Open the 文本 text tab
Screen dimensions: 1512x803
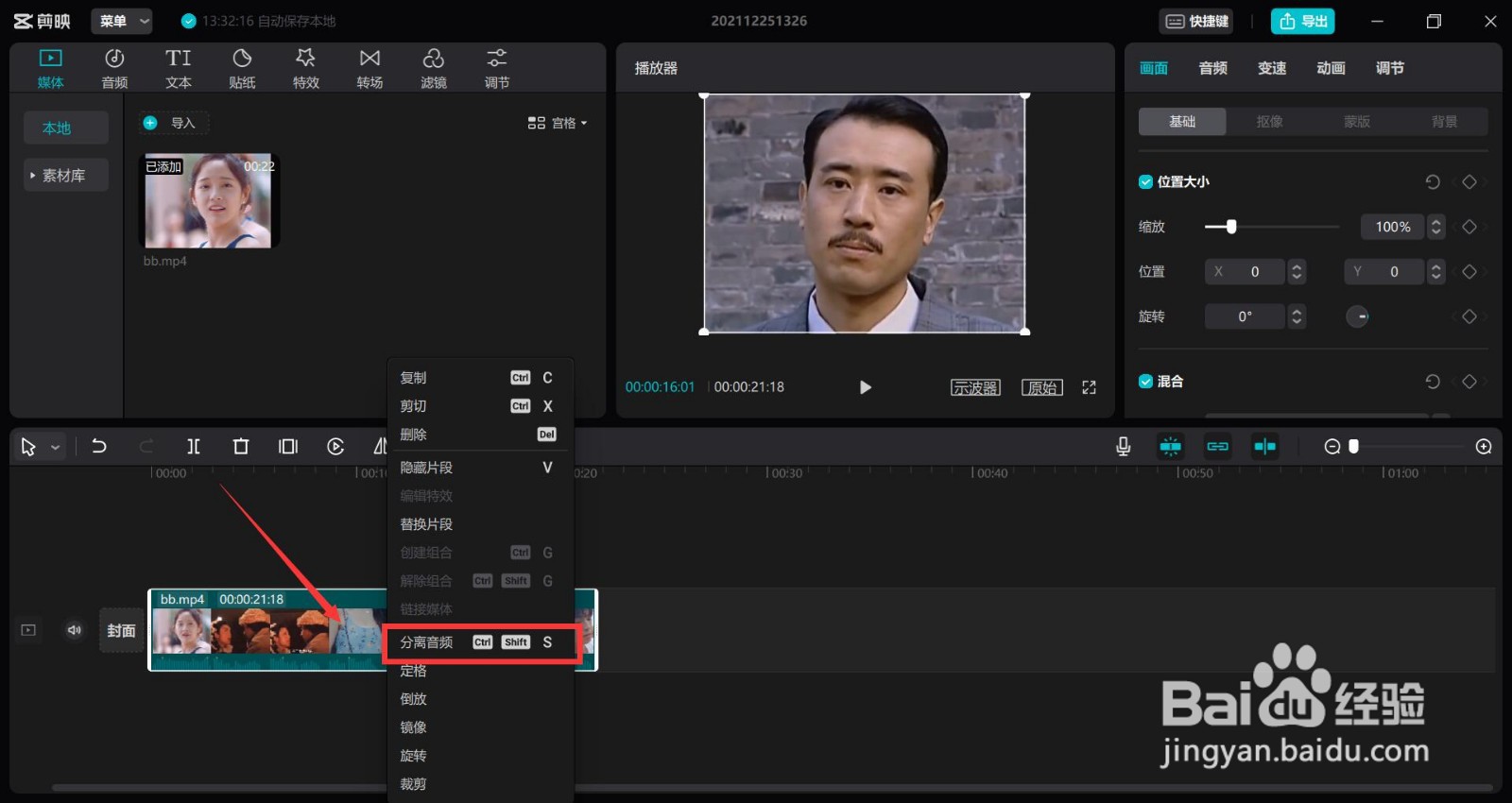point(178,69)
